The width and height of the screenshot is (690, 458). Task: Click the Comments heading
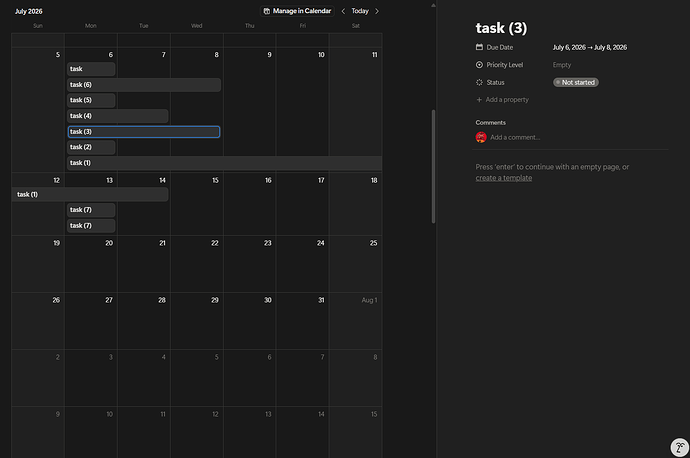coord(491,122)
